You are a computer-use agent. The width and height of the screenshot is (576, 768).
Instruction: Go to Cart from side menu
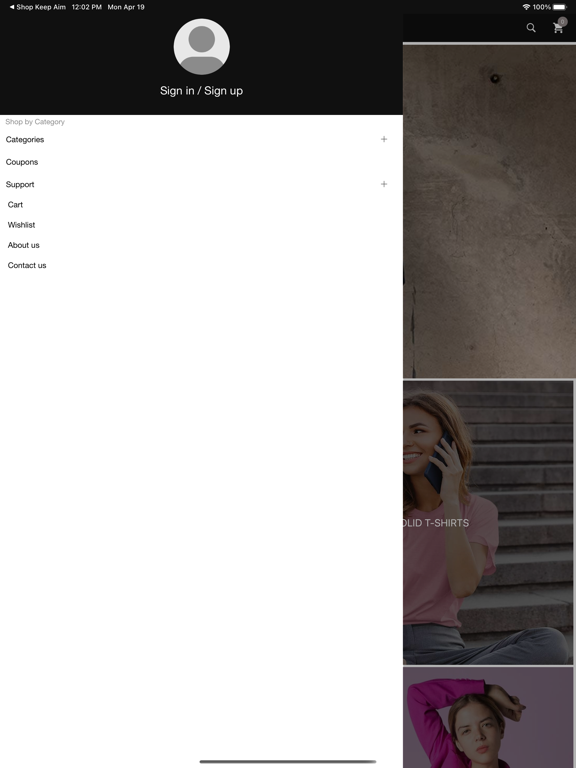15,205
